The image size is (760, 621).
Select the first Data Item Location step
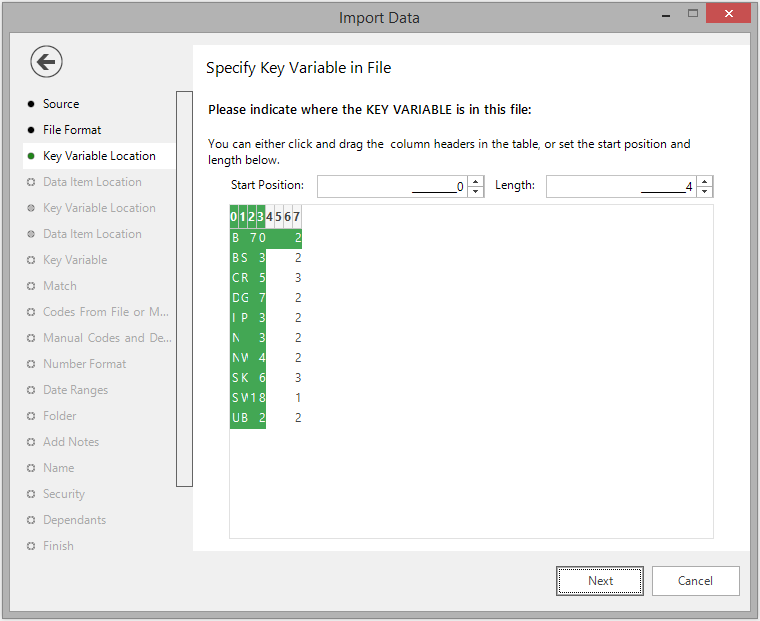92,182
